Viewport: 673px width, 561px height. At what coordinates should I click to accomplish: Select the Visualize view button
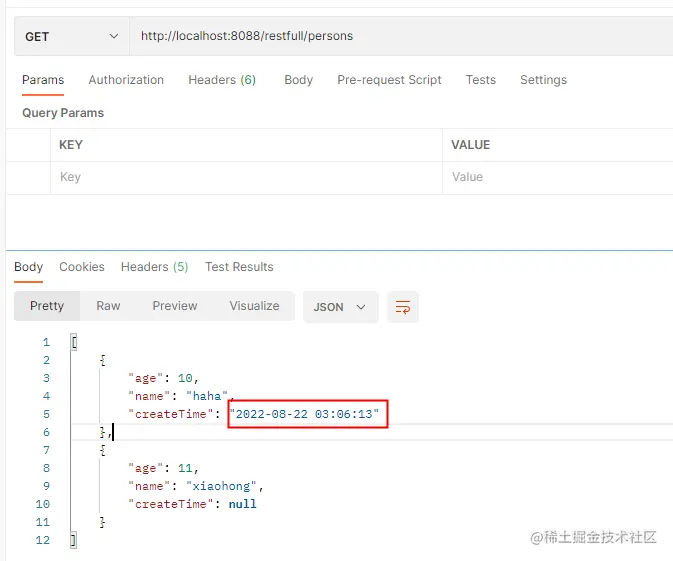254,306
